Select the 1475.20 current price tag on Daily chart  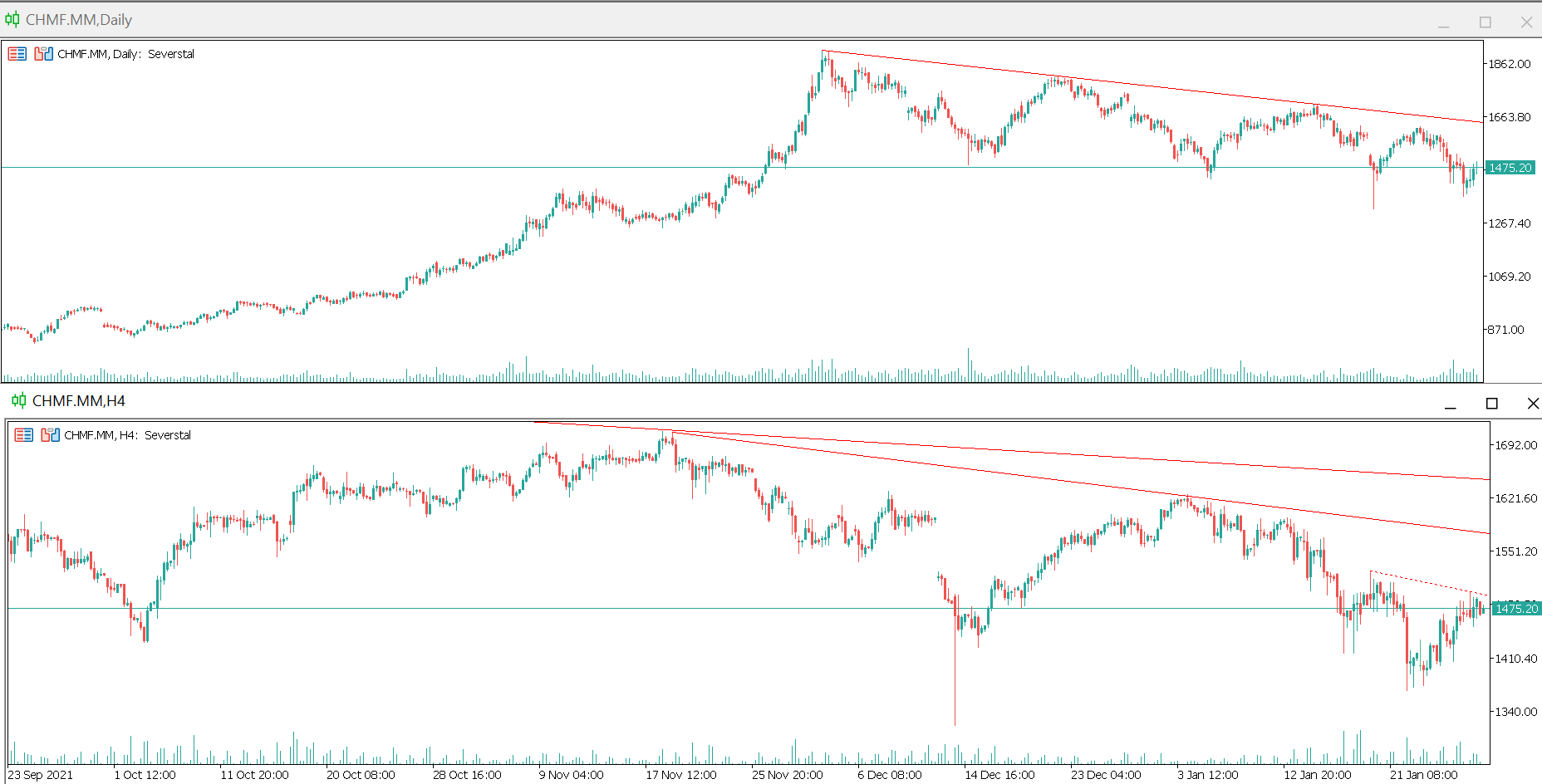[x=1510, y=168]
